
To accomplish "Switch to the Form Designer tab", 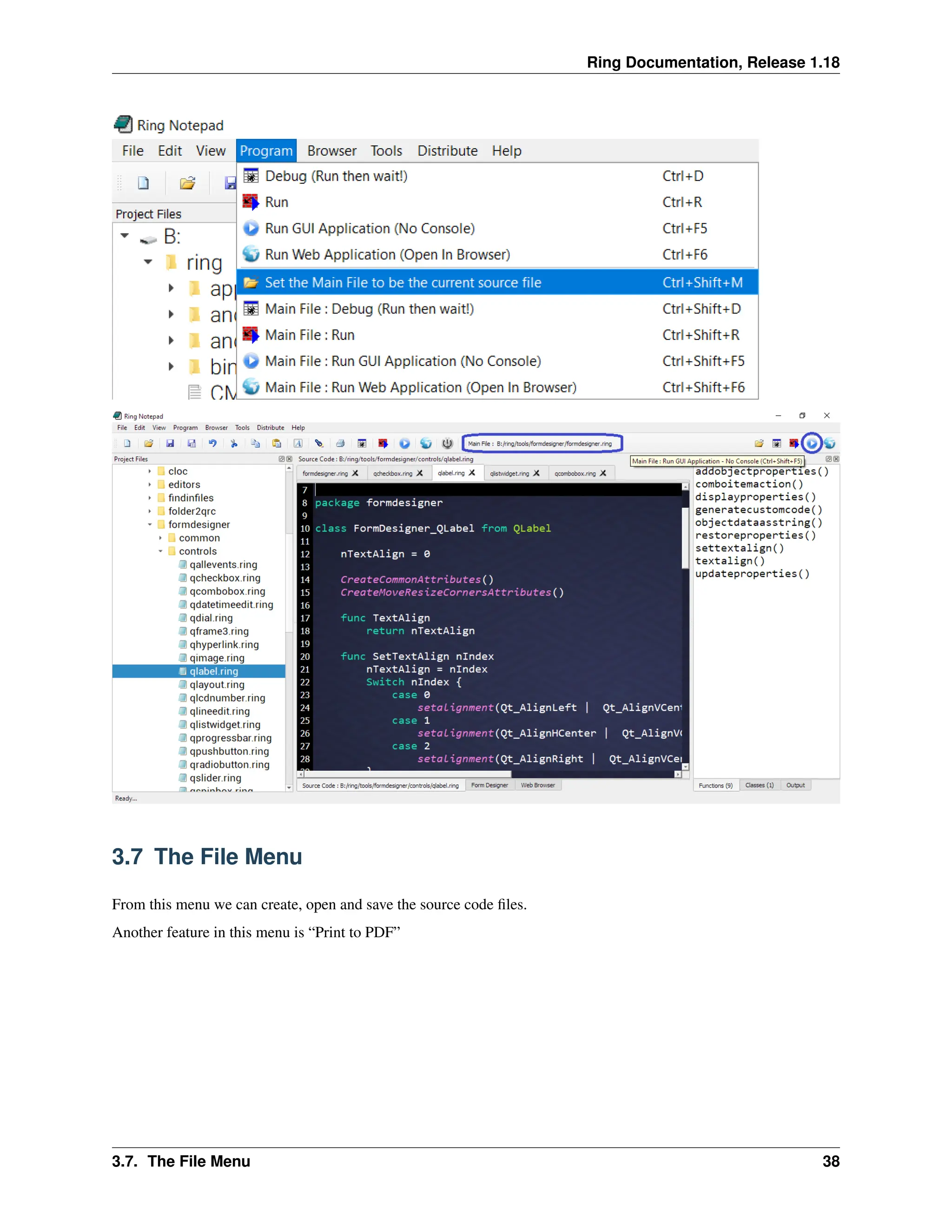I will coord(489,785).
